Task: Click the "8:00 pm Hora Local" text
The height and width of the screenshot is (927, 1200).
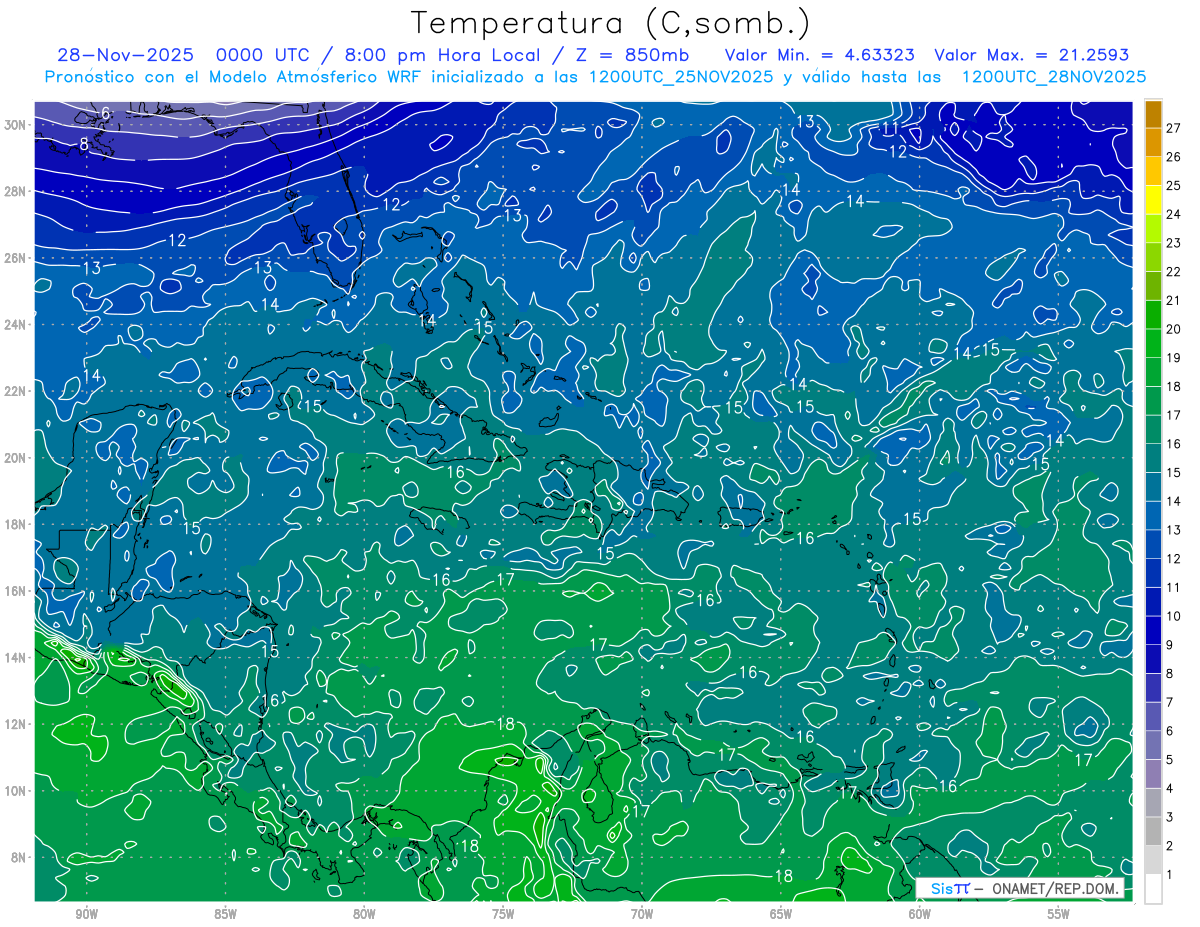Action: [x=440, y=55]
